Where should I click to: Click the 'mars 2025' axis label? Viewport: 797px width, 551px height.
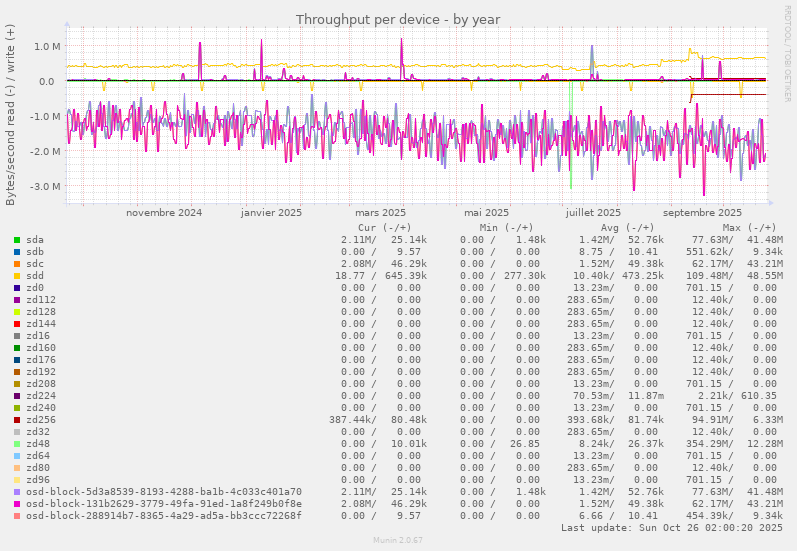click(380, 213)
